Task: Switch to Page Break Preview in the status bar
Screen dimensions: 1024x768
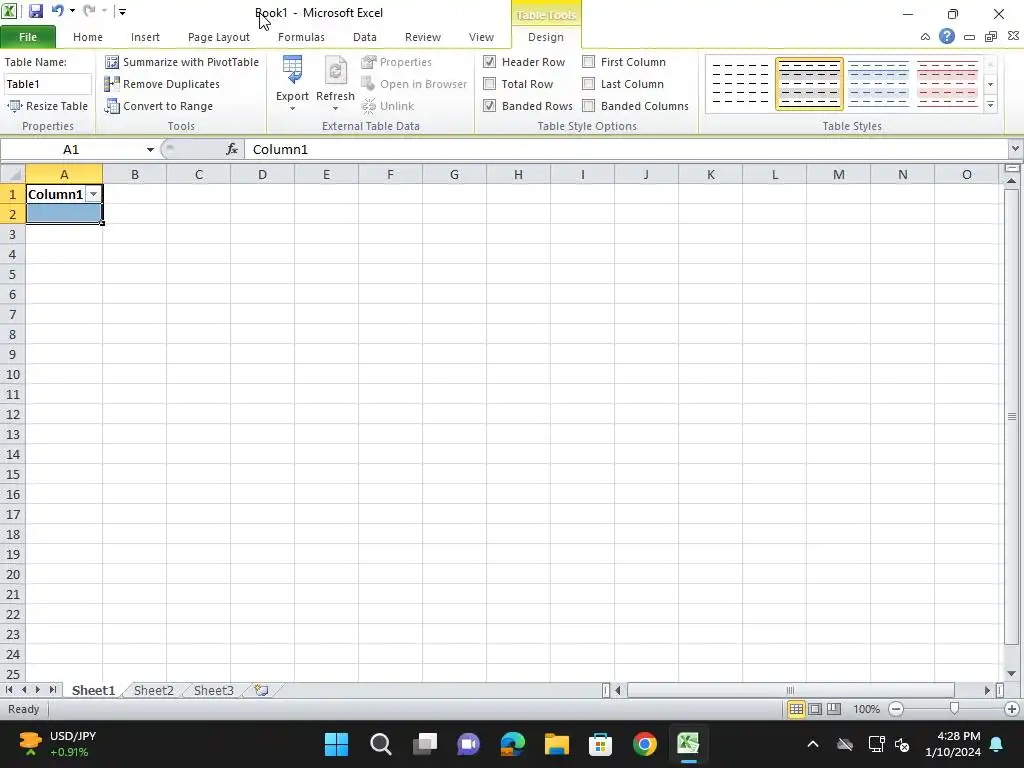Action: click(834, 709)
